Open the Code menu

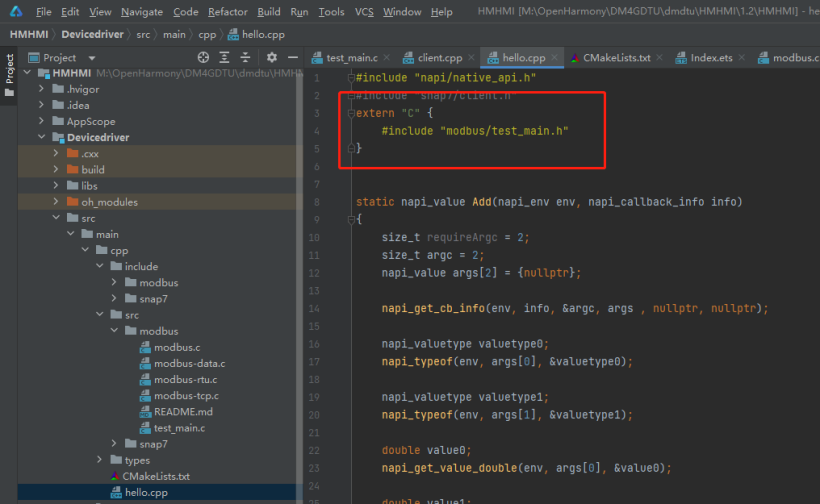186,12
